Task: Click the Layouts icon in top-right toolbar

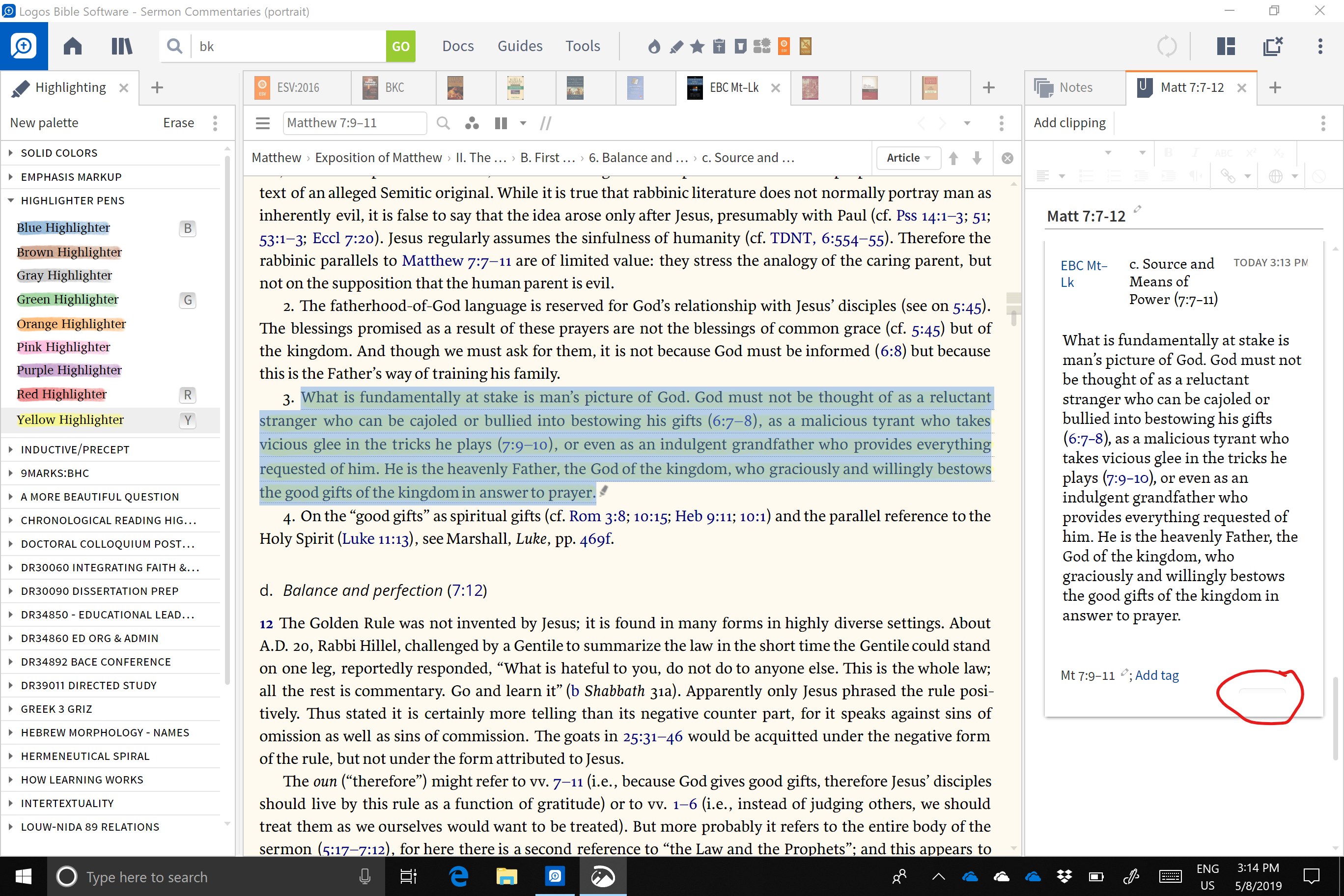Action: pyautogui.click(x=1226, y=46)
